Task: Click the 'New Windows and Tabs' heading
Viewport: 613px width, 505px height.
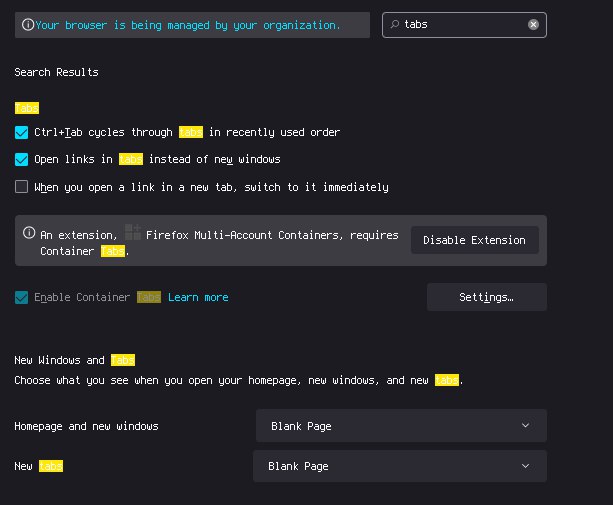Action: [x=75, y=360]
